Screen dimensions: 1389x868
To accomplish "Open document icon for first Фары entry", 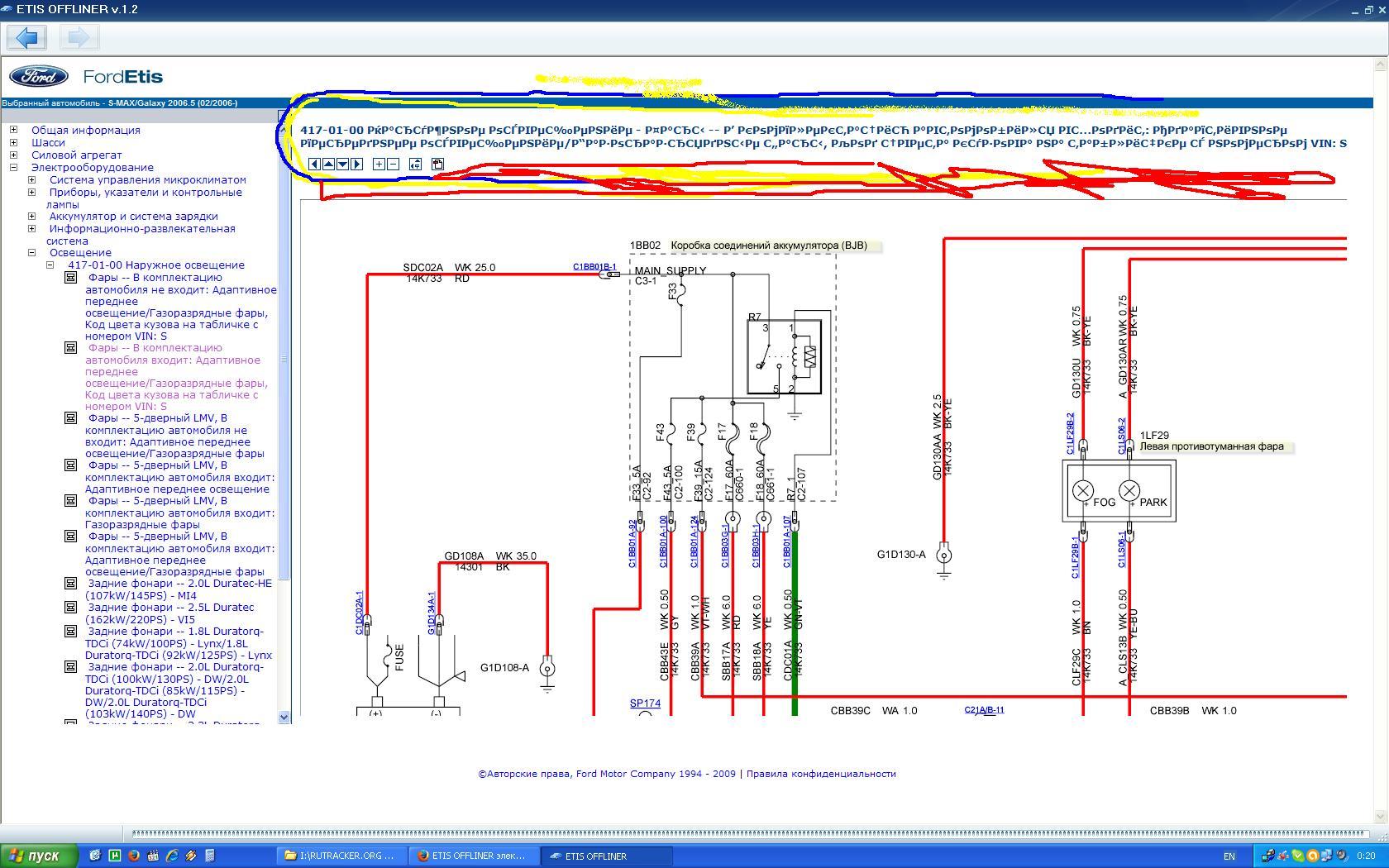I will tap(71, 278).
